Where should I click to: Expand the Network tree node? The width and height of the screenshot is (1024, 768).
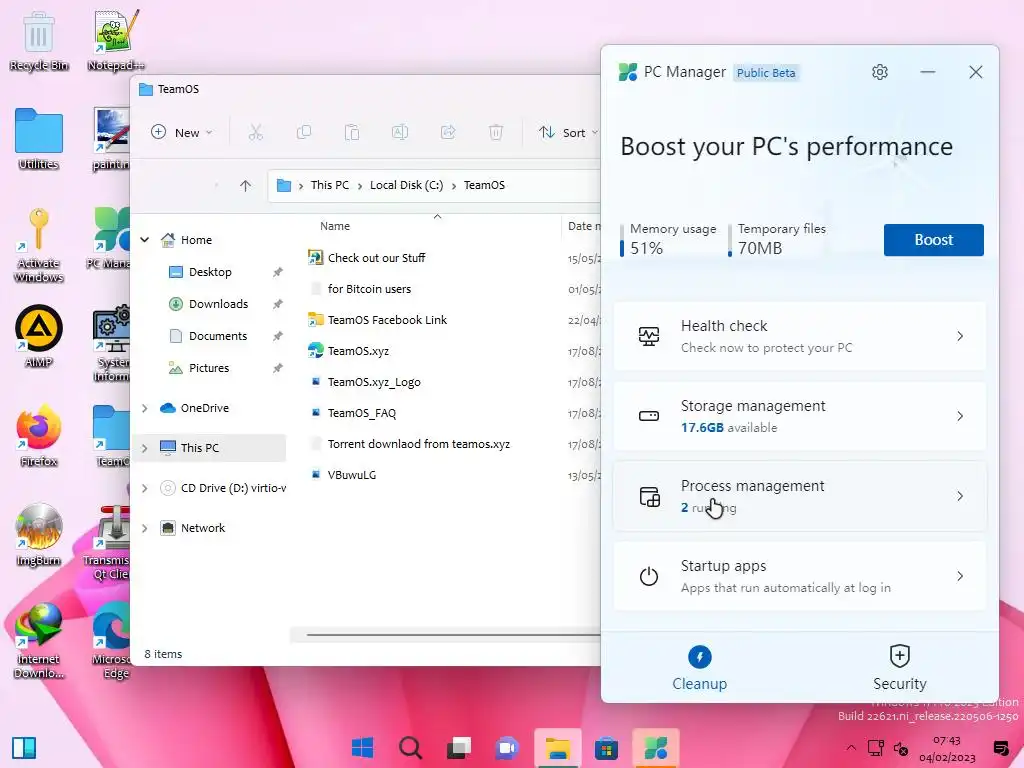(x=144, y=528)
